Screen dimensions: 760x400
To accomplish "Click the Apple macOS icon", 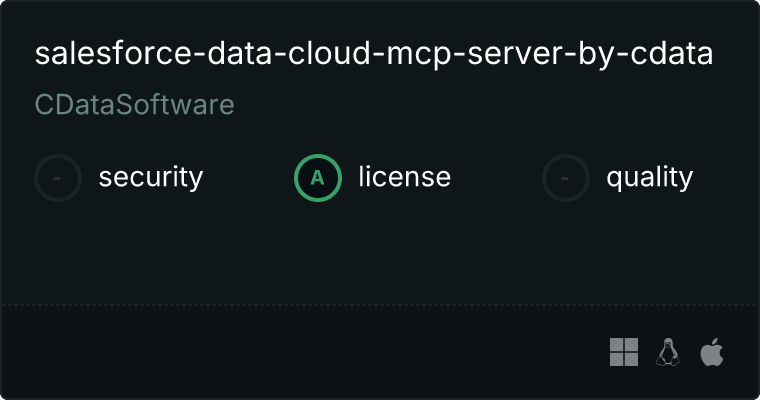I will [x=712, y=352].
